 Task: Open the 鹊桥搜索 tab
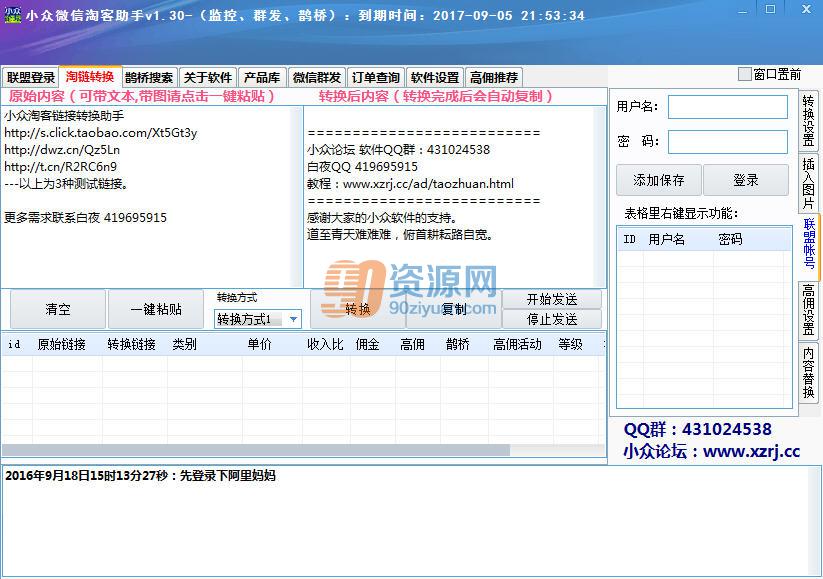(150, 78)
